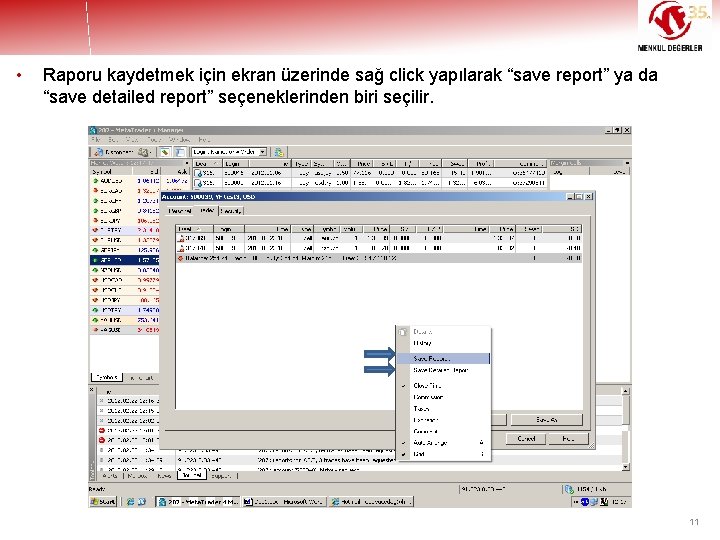Viewport: 720px width, 540px height.
Task: Click the login search combo box field
Action: (225, 152)
